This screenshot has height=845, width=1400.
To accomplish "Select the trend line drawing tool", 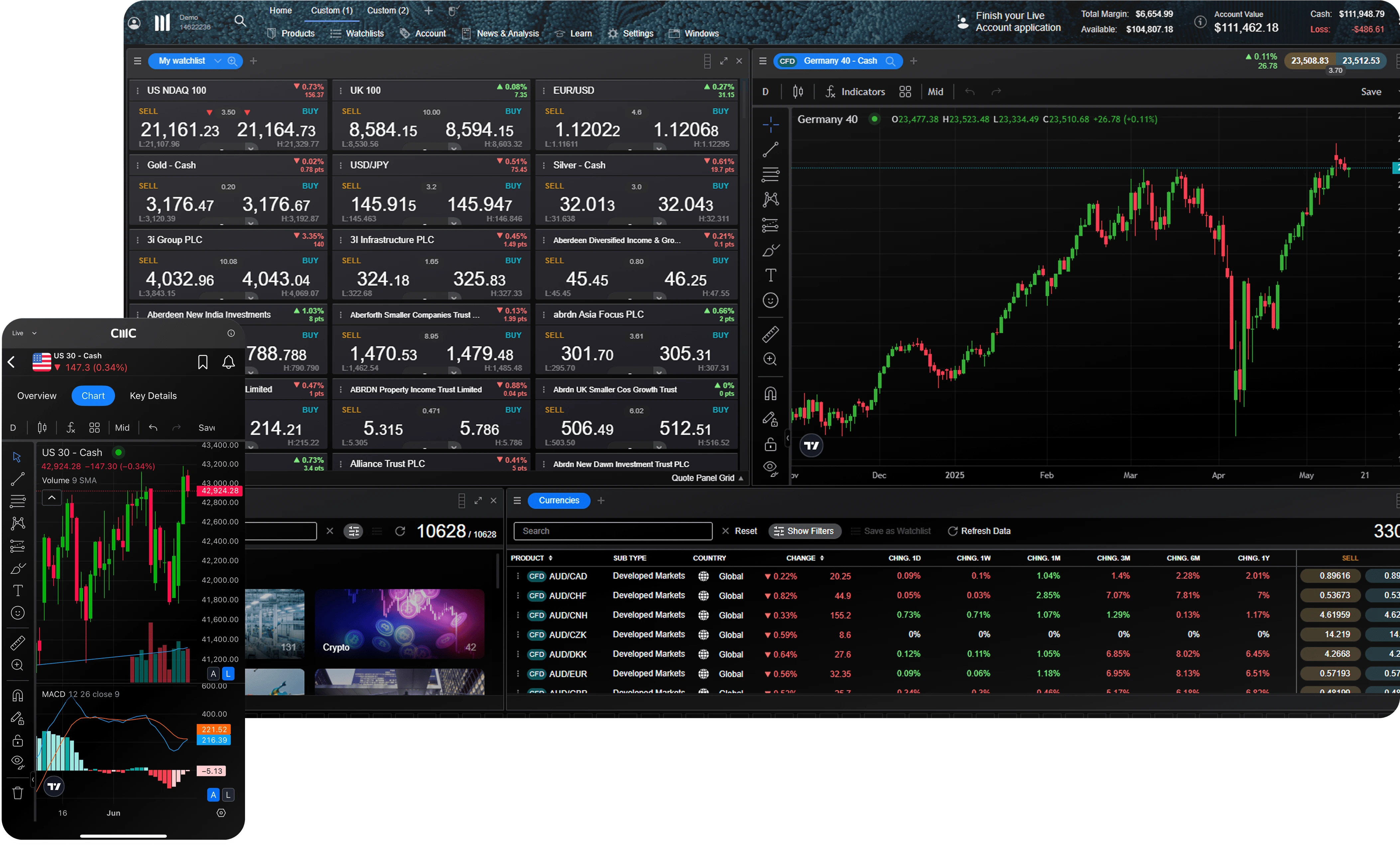I will point(770,150).
